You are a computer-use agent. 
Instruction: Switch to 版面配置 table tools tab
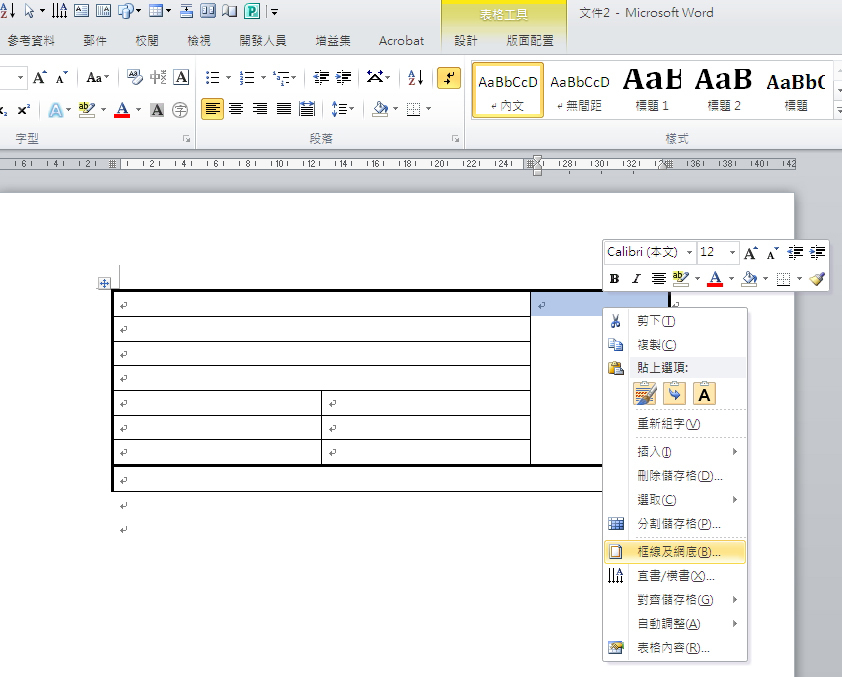[x=529, y=41]
